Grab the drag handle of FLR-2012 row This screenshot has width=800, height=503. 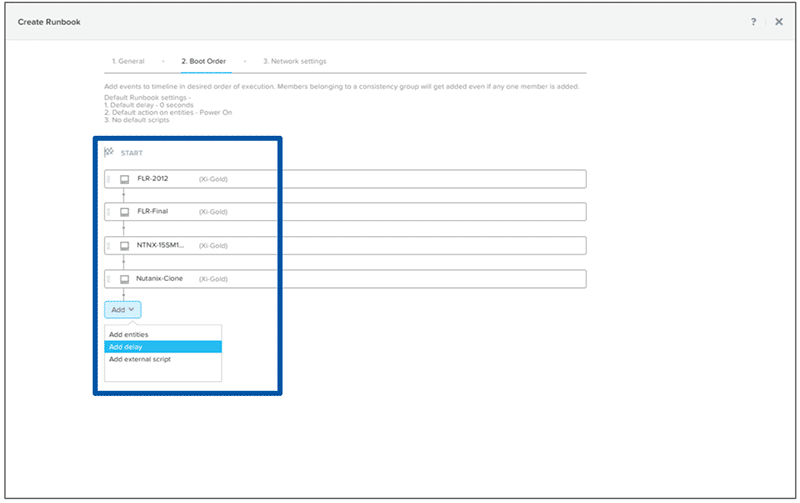pos(109,179)
